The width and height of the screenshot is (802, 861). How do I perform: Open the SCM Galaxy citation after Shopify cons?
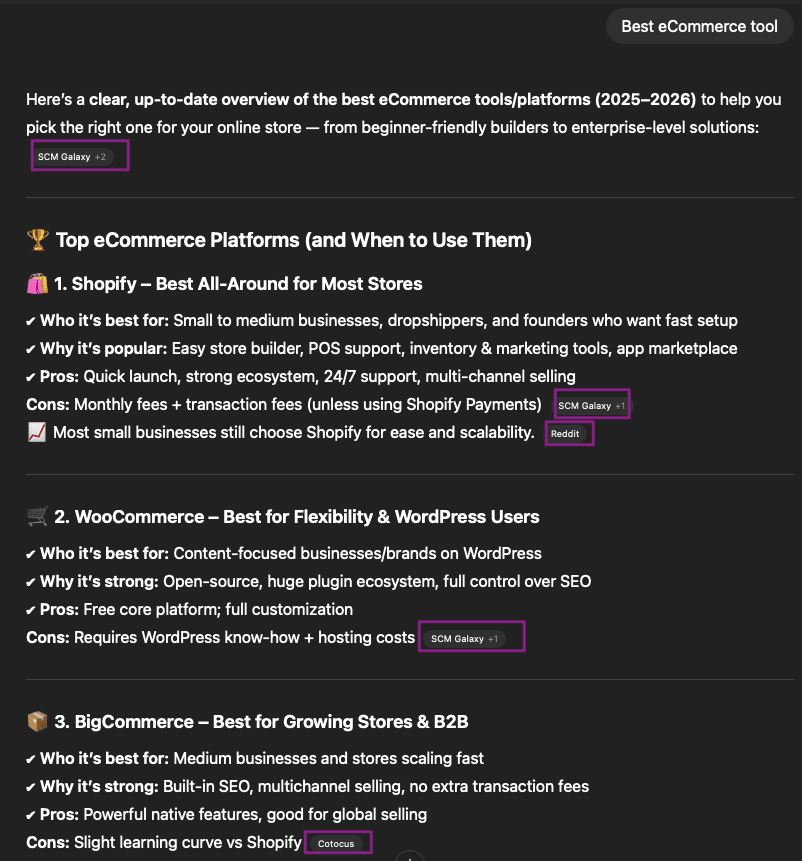[593, 405]
